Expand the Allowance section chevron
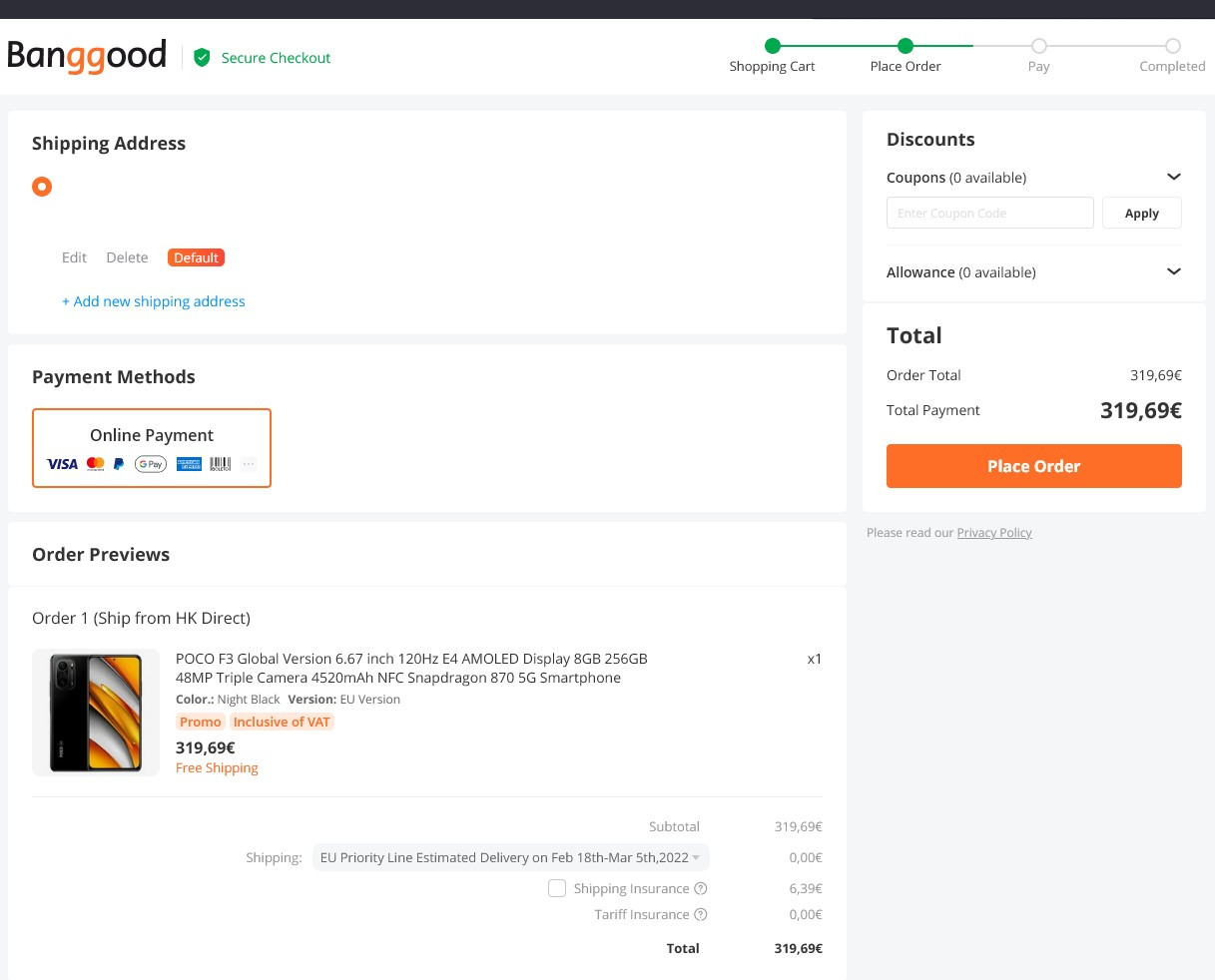 click(x=1174, y=271)
